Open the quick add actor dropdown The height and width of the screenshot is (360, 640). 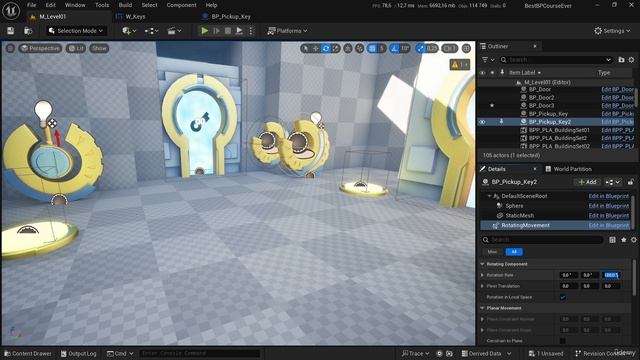point(129,31)
